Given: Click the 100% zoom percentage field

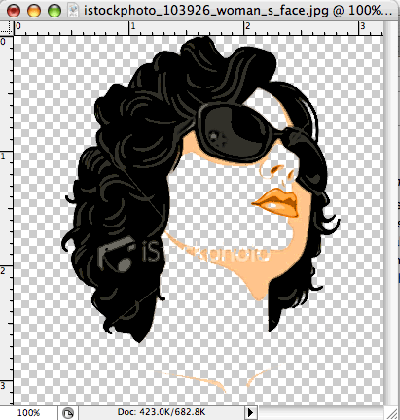Looking at the screenshot, I should point(28,413).
